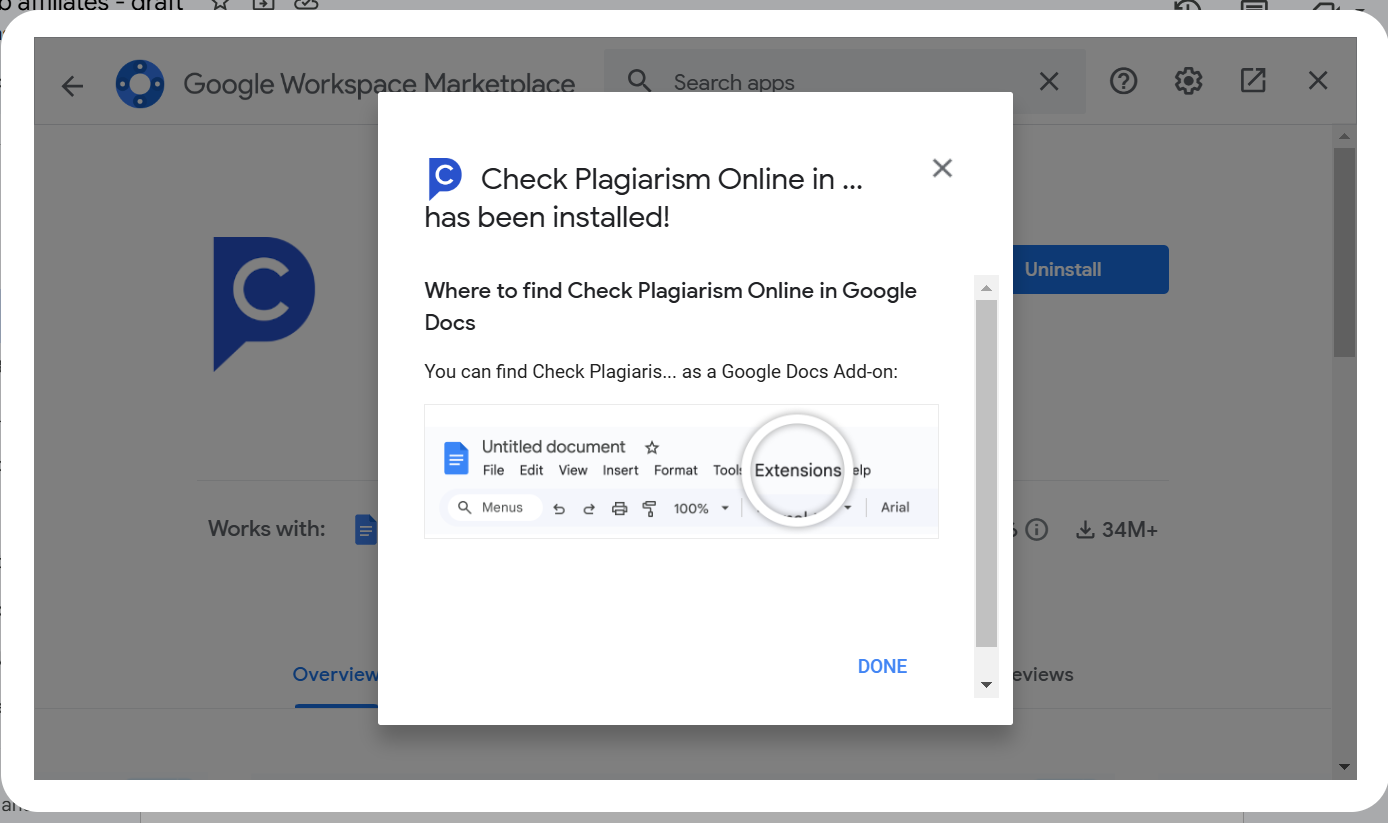Close the Marketplace panel
This screenshot has height=823, width=1388.
pos(1318,81)
